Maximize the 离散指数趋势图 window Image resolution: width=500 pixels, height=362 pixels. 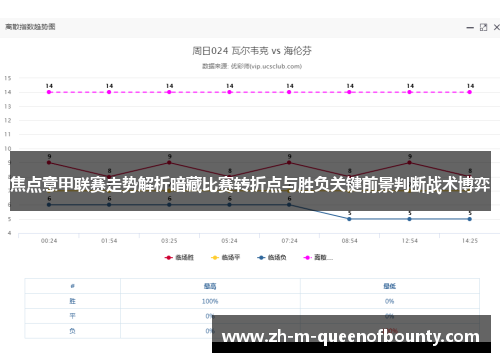pos(483,27)
